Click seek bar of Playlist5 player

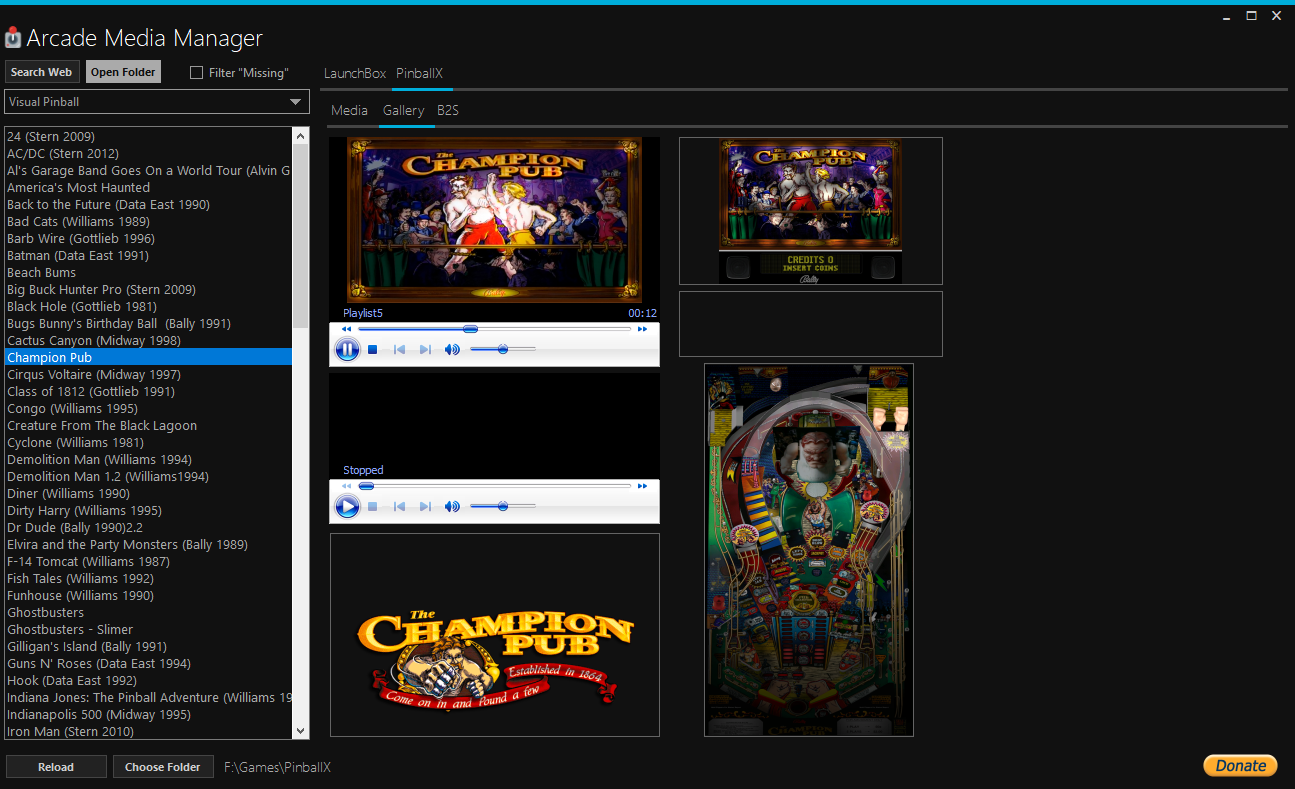coord(494,329)
